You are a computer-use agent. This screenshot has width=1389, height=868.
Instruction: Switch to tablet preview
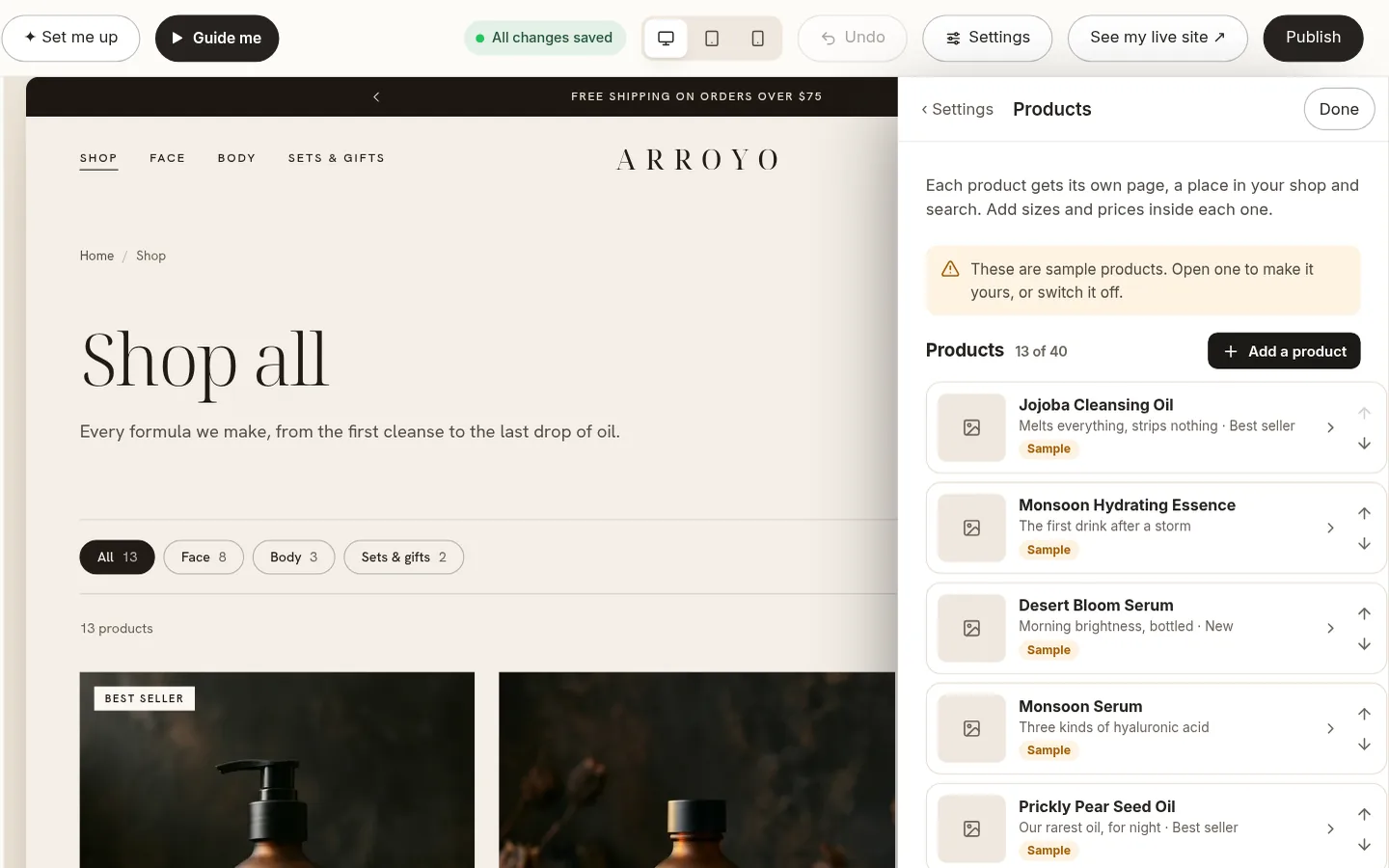coord(712,38)
